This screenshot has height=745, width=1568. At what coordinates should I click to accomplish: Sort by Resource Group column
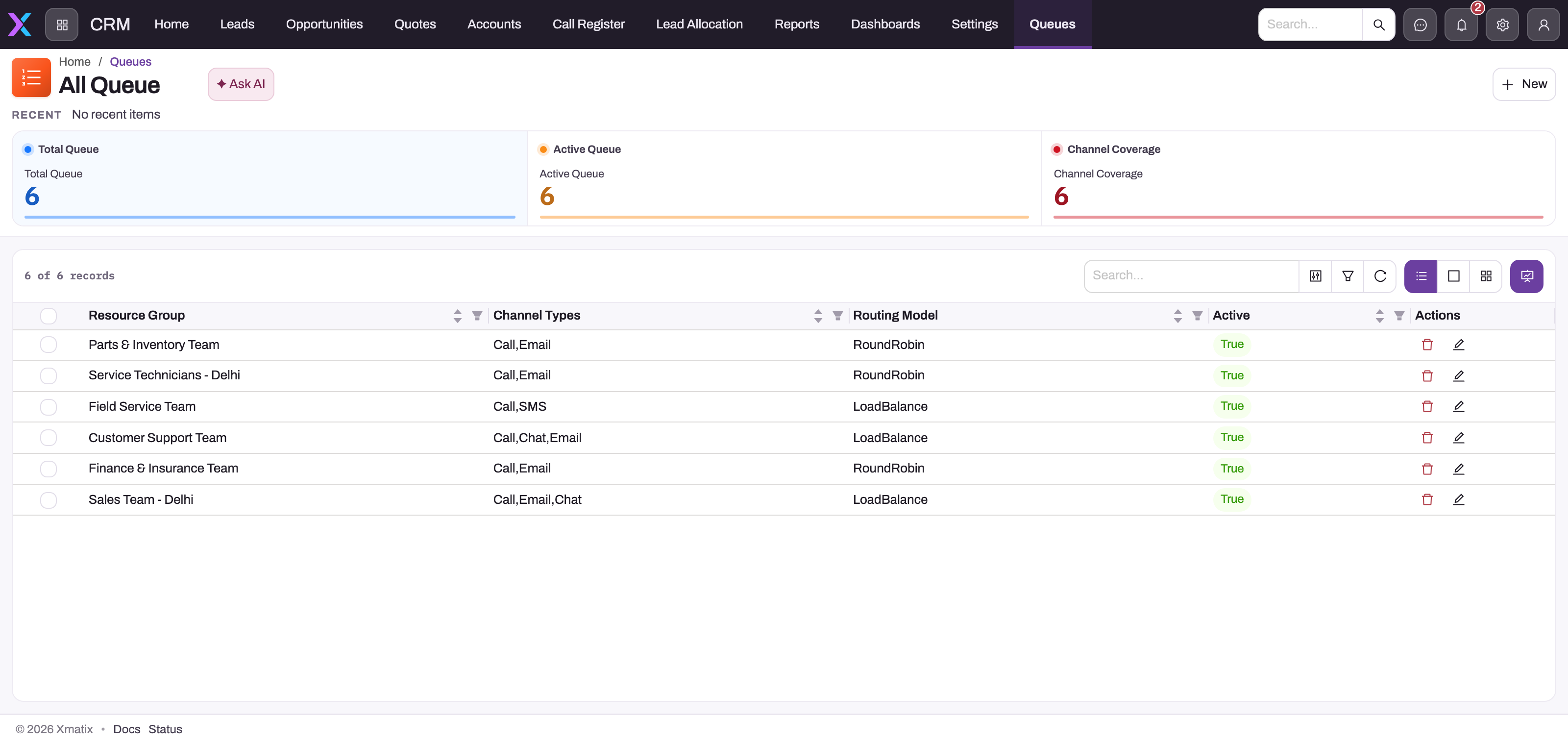457,315
